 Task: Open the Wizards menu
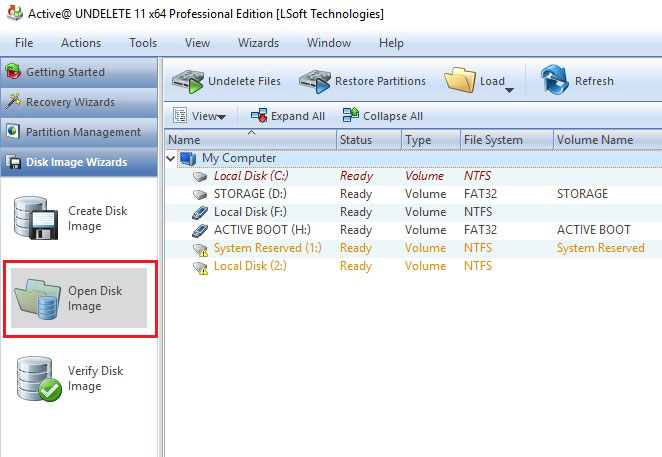[258, 43]
